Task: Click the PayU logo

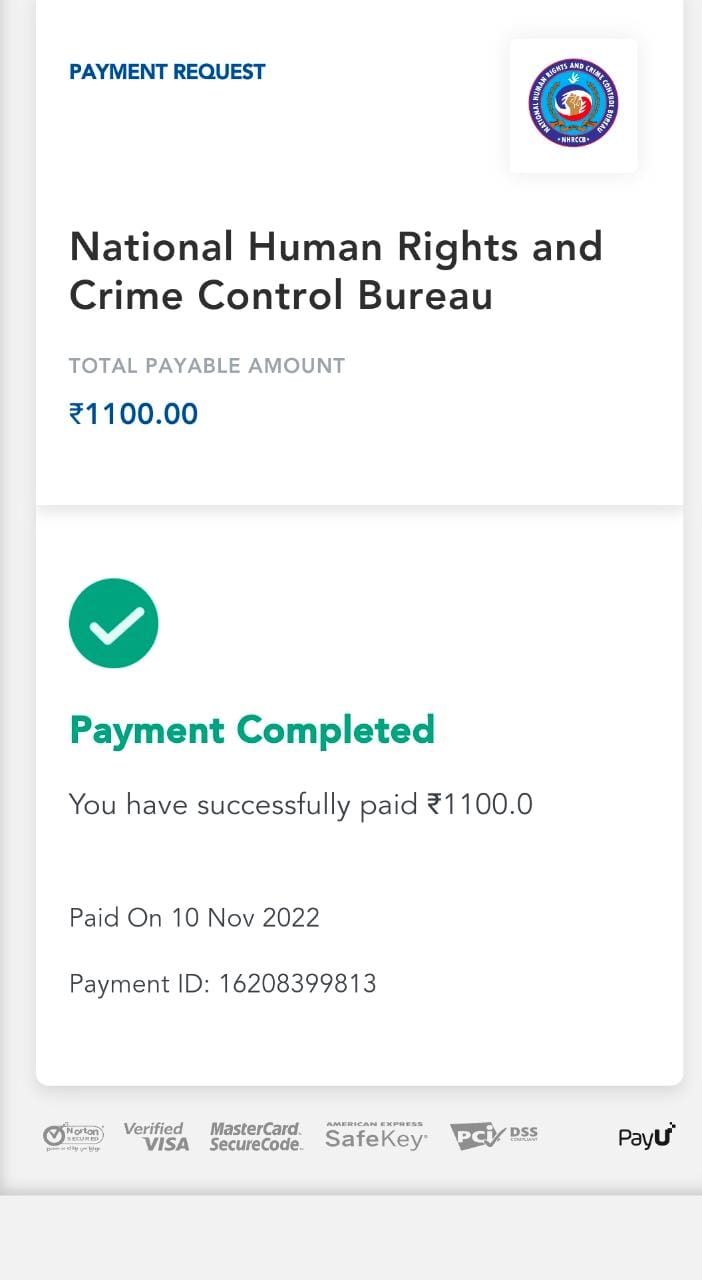Action: tap(647, 1136)
